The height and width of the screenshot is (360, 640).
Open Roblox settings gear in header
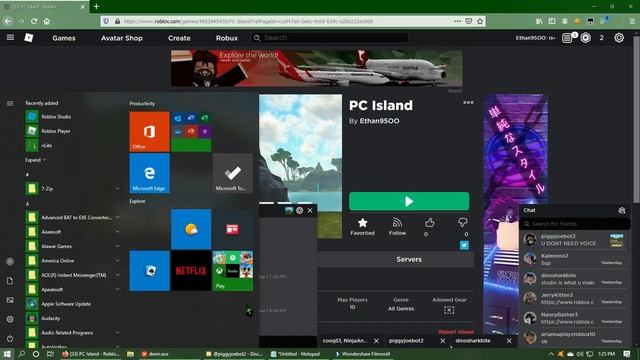619,38
